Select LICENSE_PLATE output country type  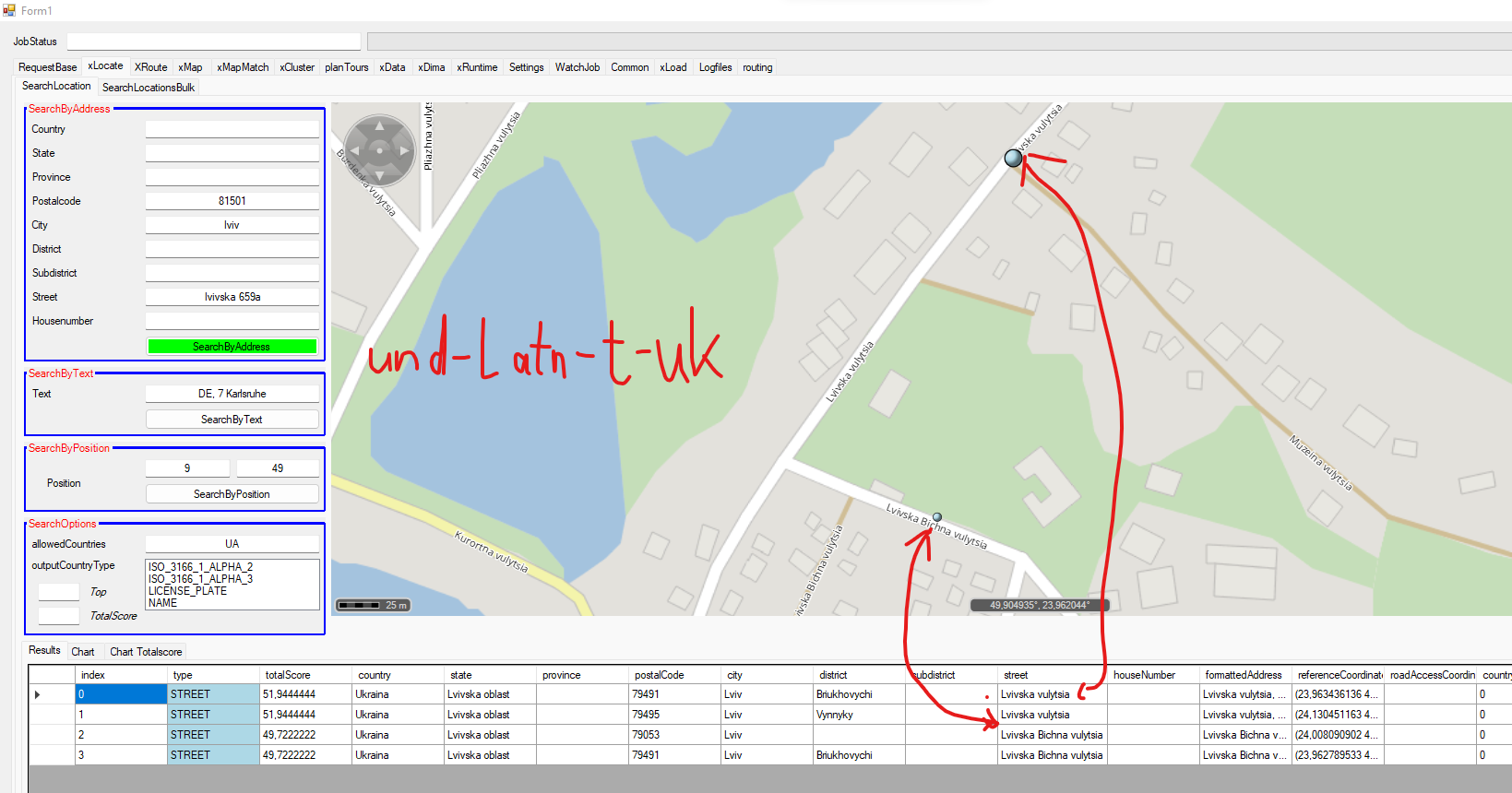point(187,591)
